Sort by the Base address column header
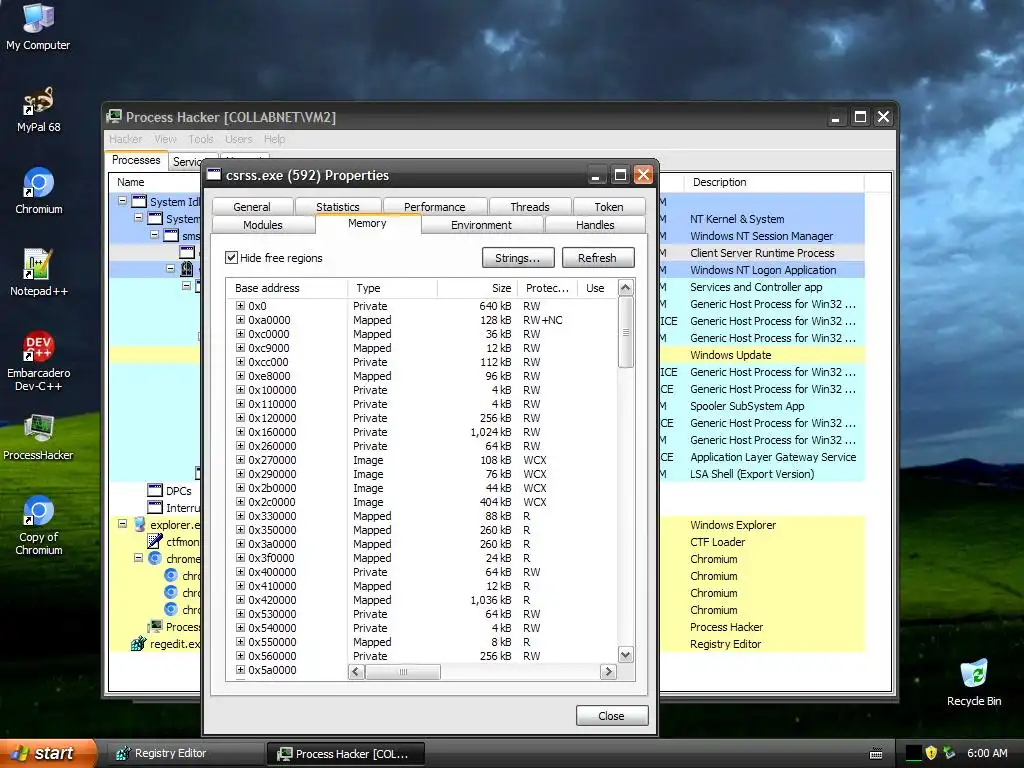 287,288
